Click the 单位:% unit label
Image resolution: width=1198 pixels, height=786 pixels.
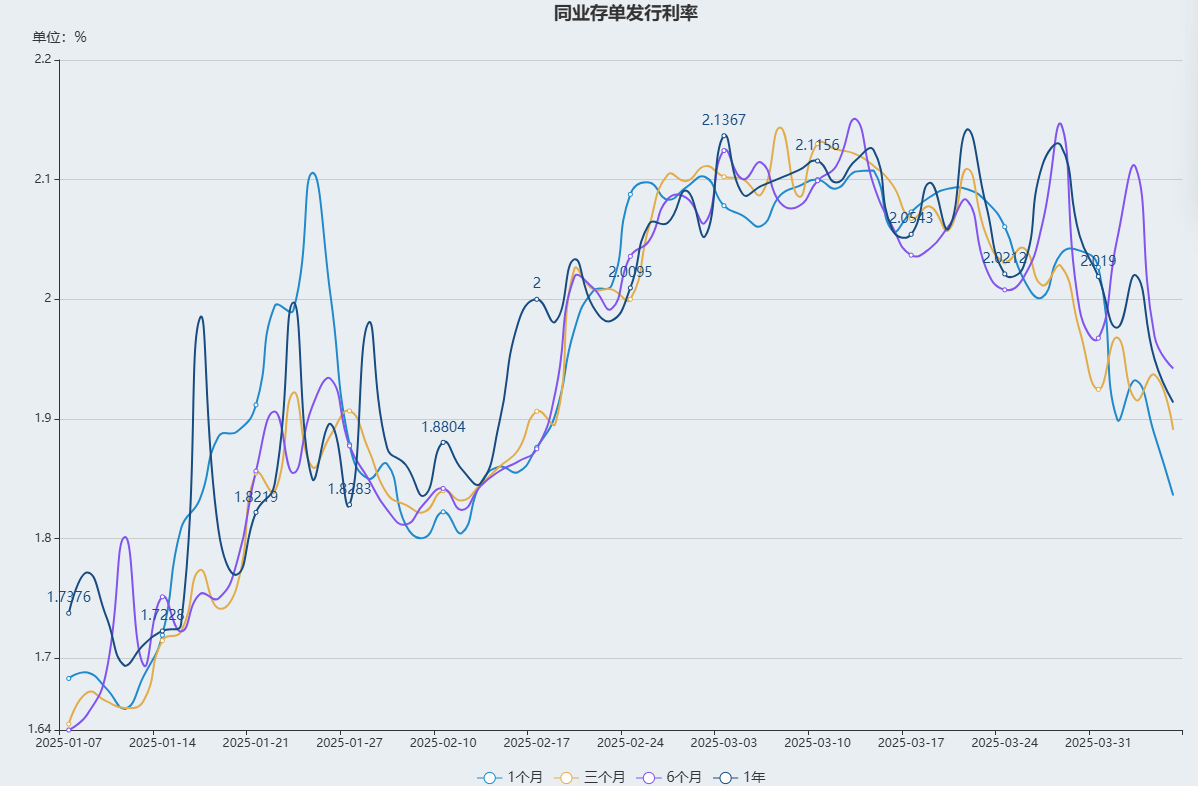point(60,37)
